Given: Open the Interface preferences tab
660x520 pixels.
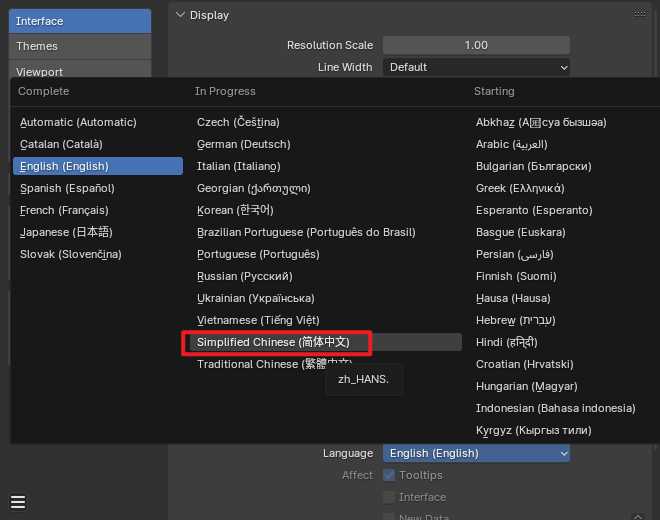Looking at the screenshot, I should 80,21.
